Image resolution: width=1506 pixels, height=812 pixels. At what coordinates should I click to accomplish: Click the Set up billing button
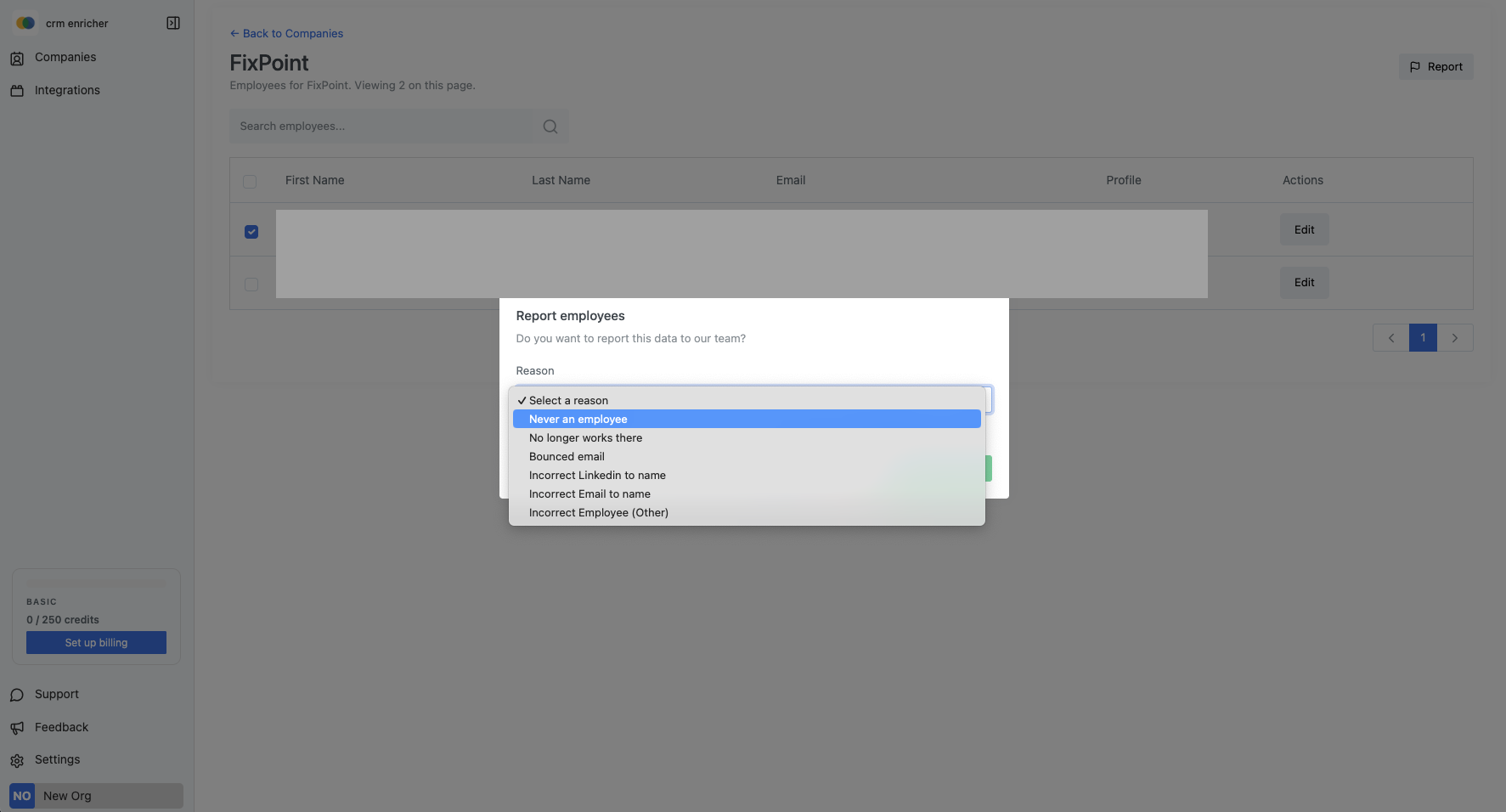point(96,642)
